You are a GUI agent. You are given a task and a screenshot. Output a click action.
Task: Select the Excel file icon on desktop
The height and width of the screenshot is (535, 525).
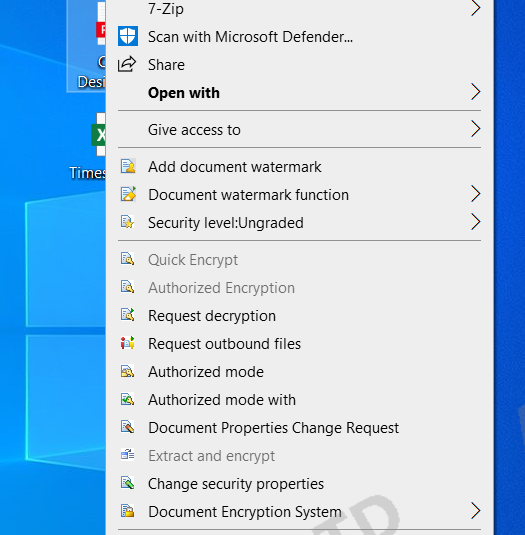(99, 134)
